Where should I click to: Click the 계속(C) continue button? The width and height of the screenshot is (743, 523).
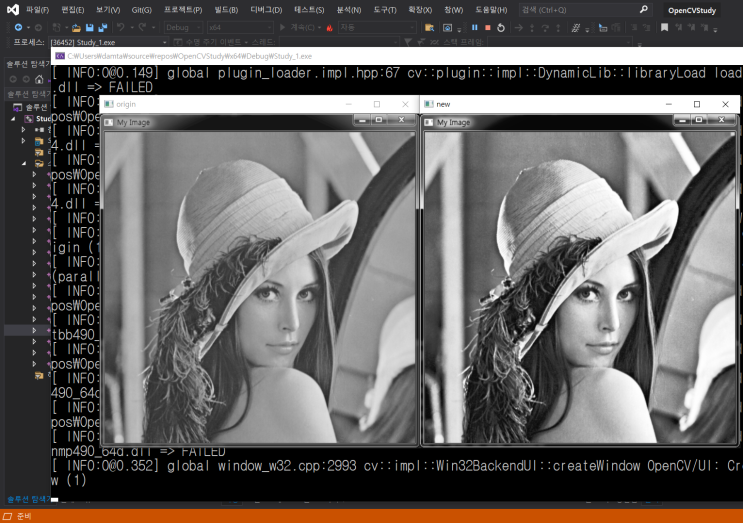(x=297, y=27)
